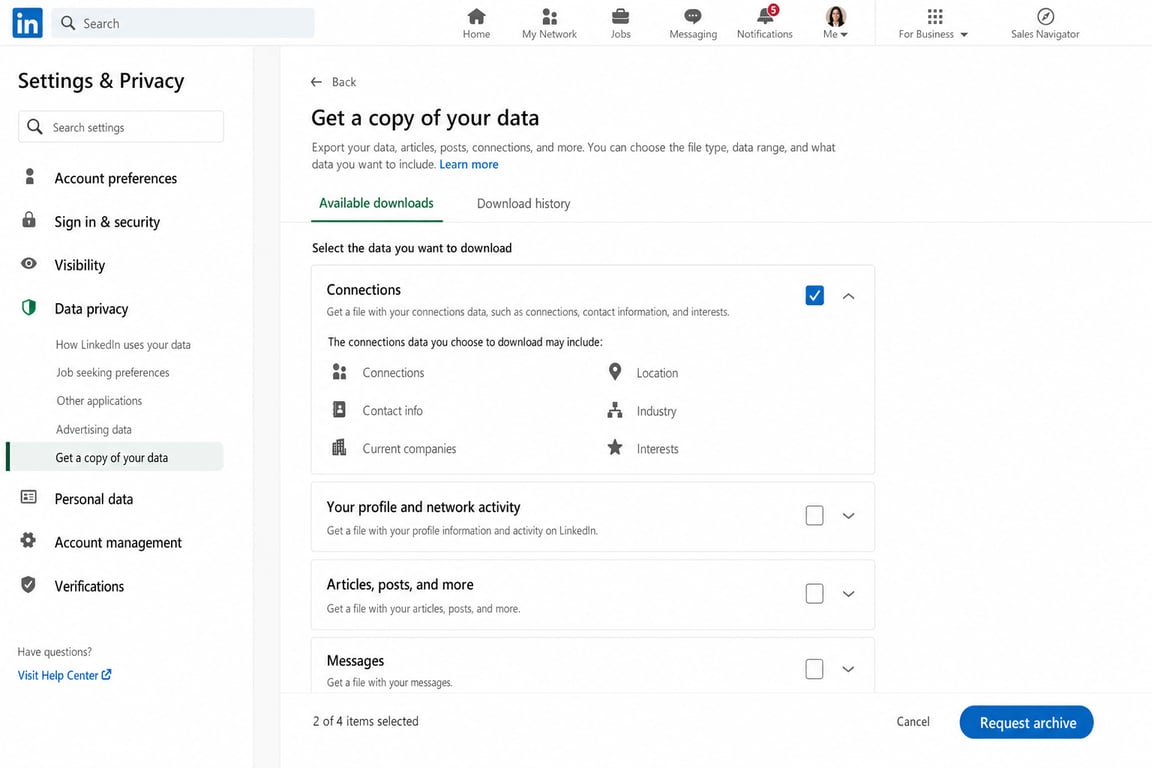Open the For Business grid icon
This screenshot has height=768, width=1152.
(935, 16)
